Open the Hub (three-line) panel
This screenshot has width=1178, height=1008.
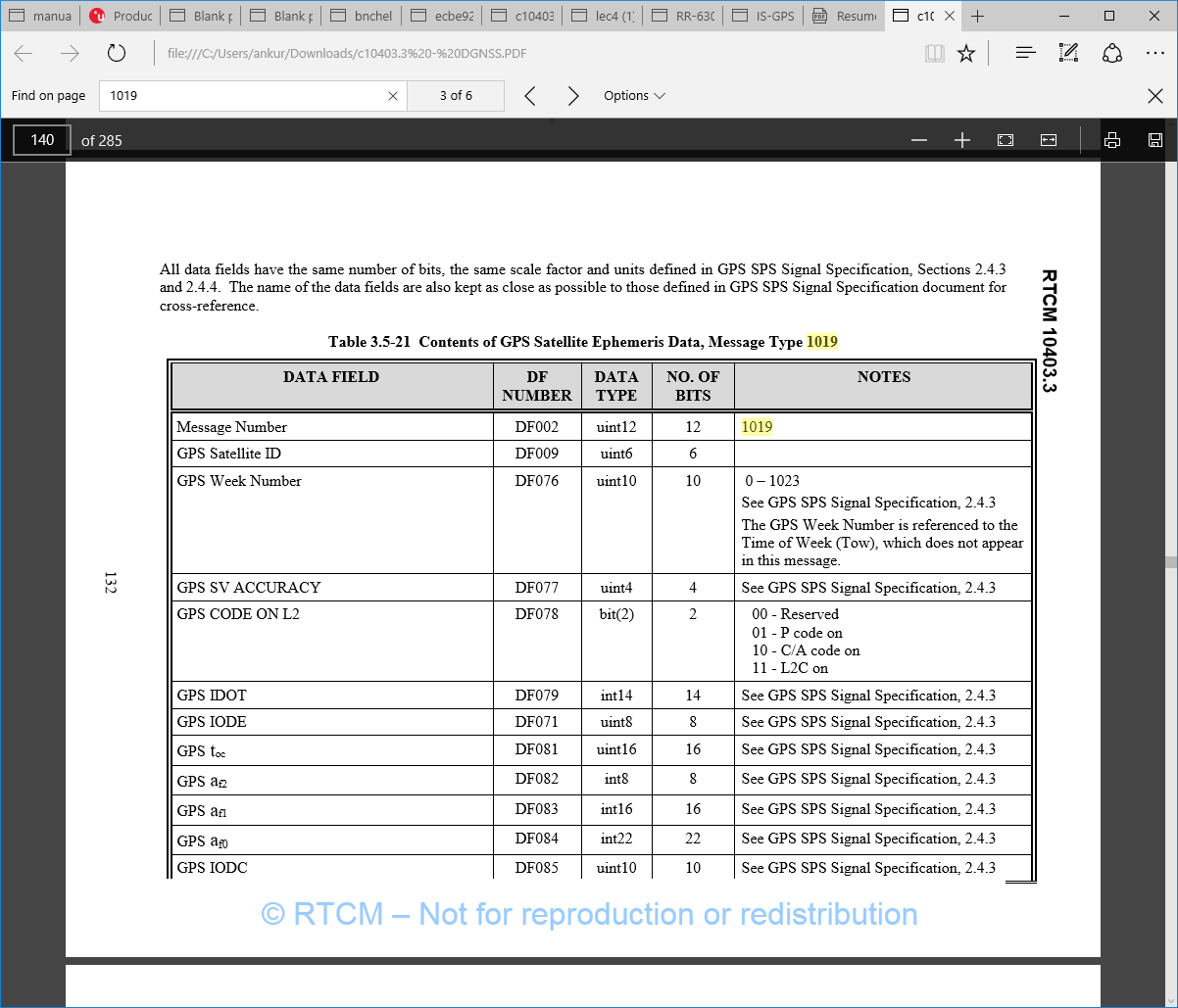click(x=1025, y=54)
